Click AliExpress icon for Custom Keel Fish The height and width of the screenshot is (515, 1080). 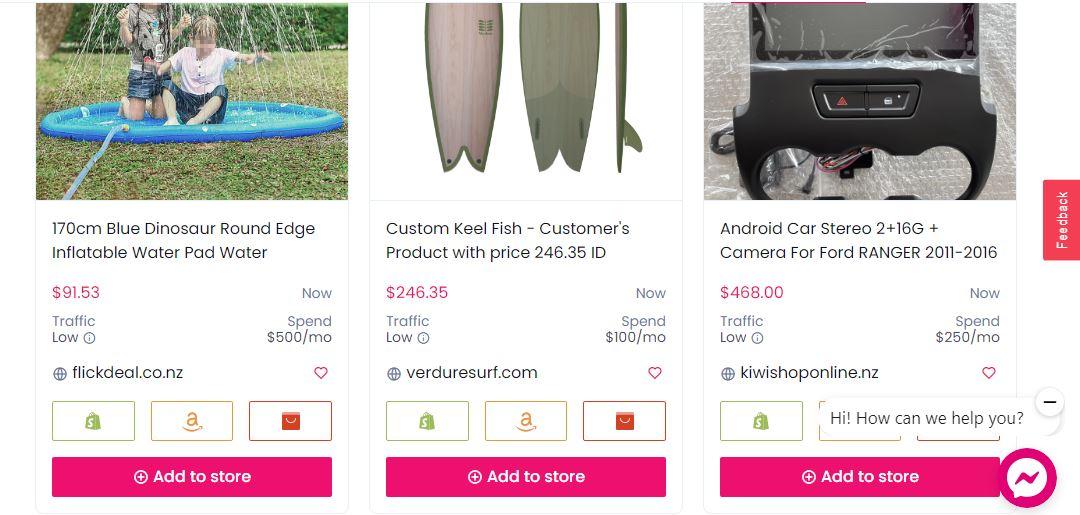tap(625, 421)
